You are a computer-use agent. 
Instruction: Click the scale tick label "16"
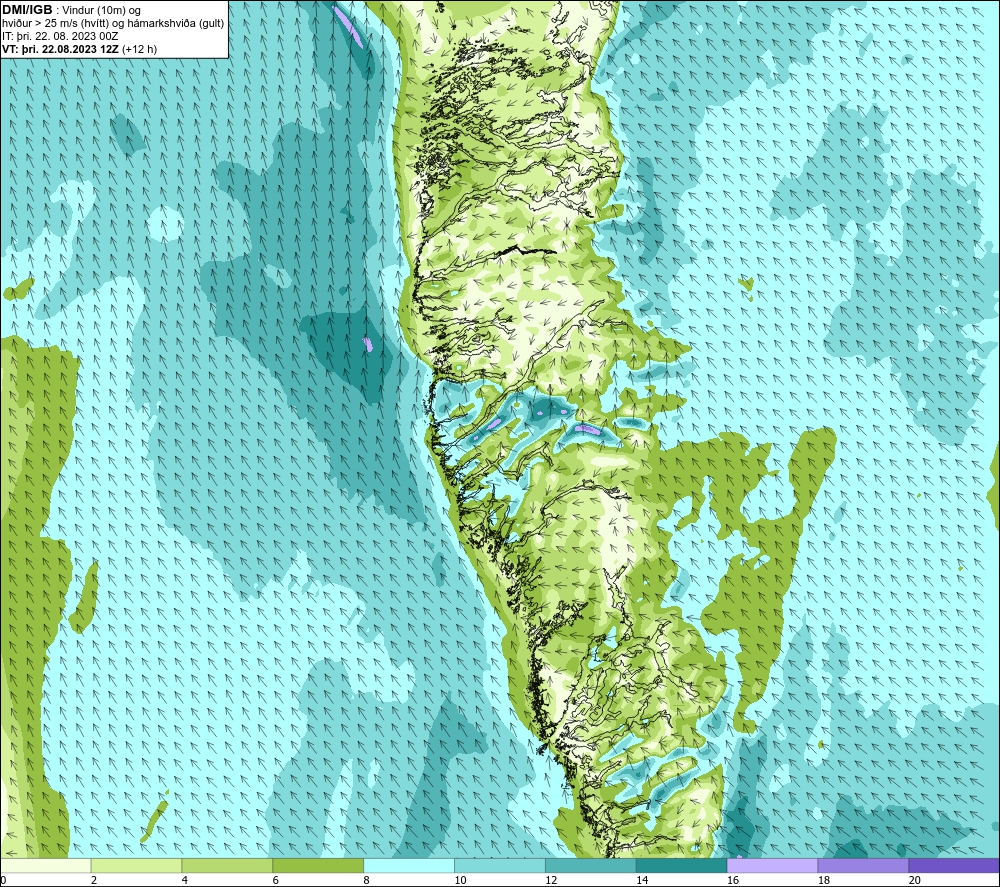click(x=733, y=881)
